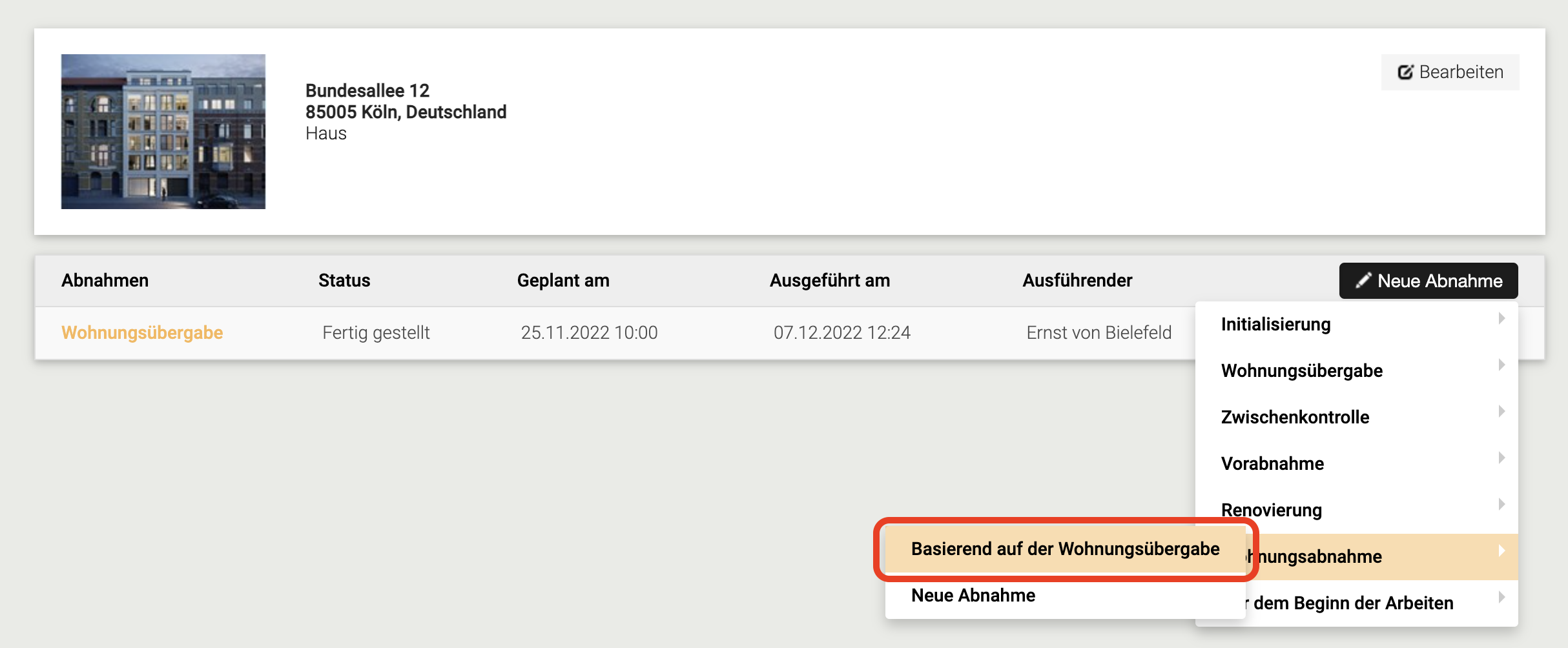Viewport: 1568px width, 648px height.
Task: Click the Vorabnahme submenu arrow
Action: [1501, 458]
